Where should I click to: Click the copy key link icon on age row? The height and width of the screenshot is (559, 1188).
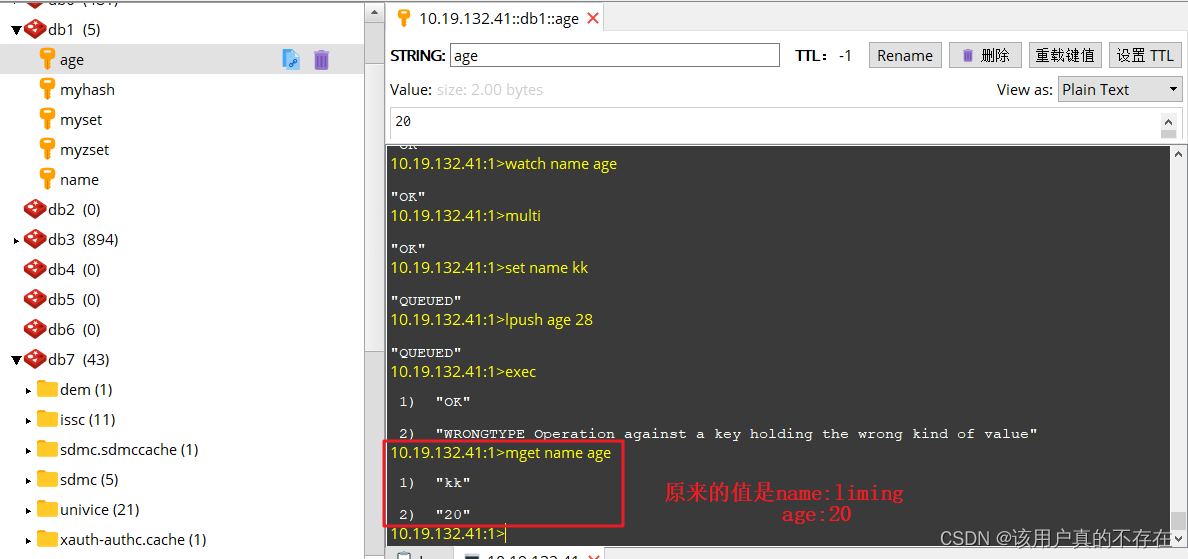tap(292, 59)
